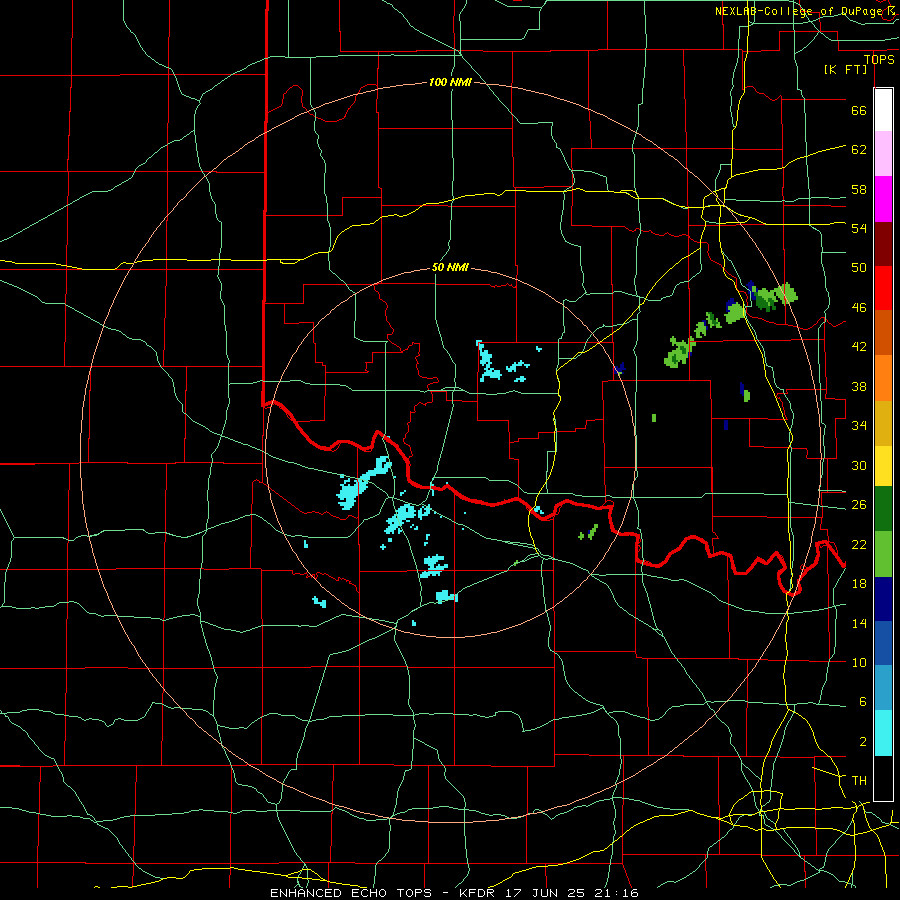Click the 100 NMI range ring label
The image size is (900, 900).
(450, 82)
